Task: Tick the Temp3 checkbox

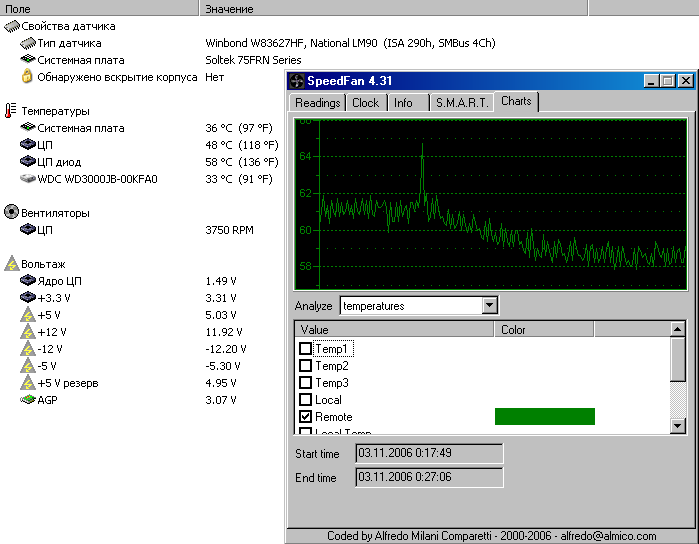Action: click(x=306, y=383)
